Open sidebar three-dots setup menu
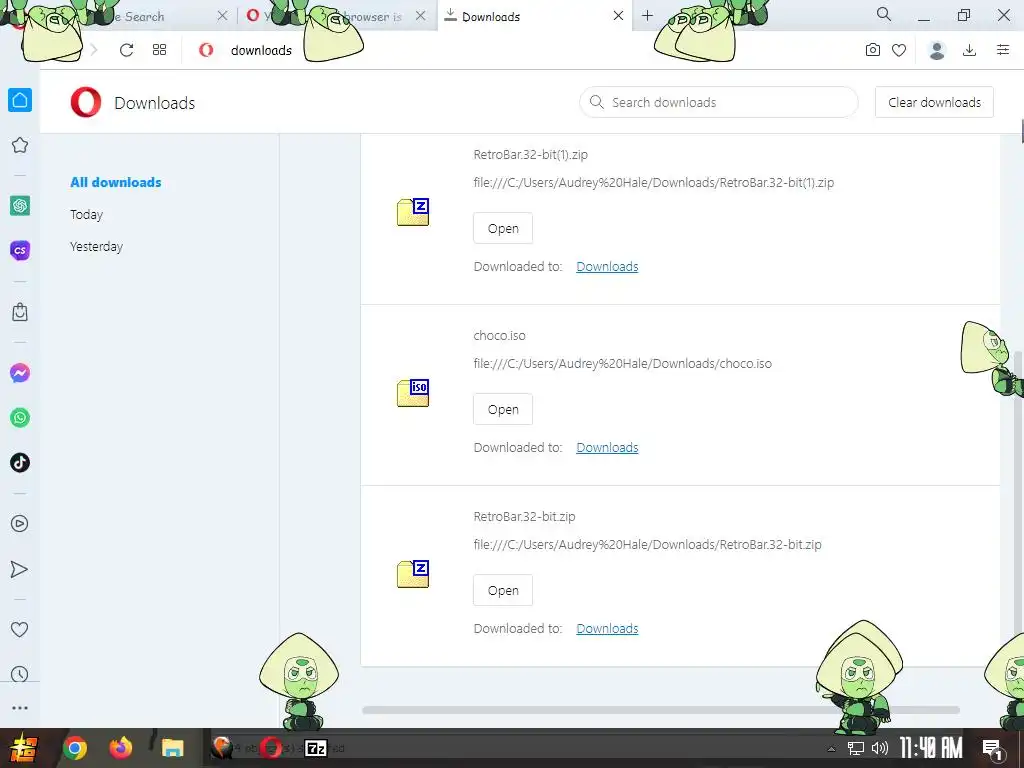This screenshot has width=1024, height=768. [x=20, y=708]
